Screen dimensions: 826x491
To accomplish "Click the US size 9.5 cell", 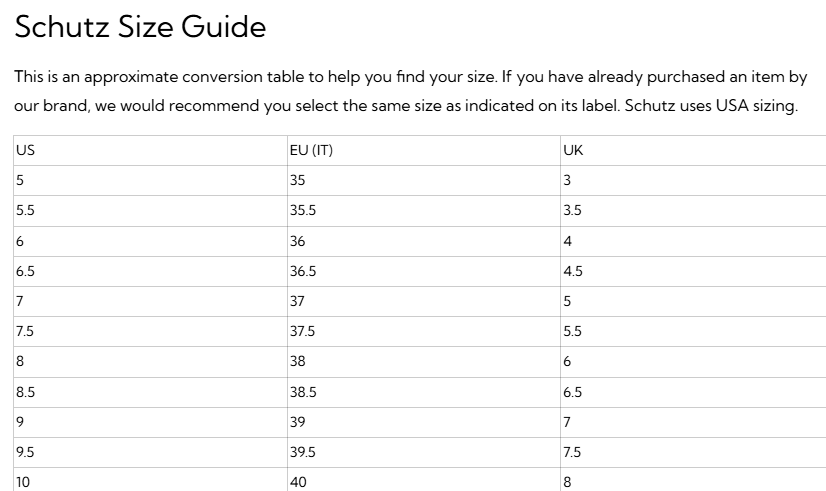I will [x=151, y=452].
